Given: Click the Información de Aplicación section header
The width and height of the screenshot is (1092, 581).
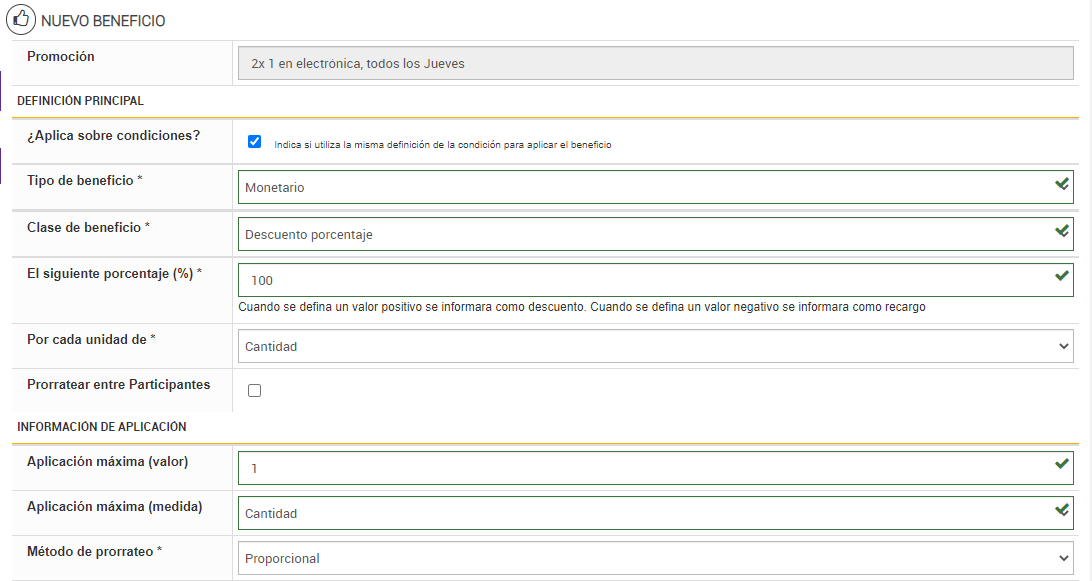Looking at the screenshot, I should coord(102,427).
